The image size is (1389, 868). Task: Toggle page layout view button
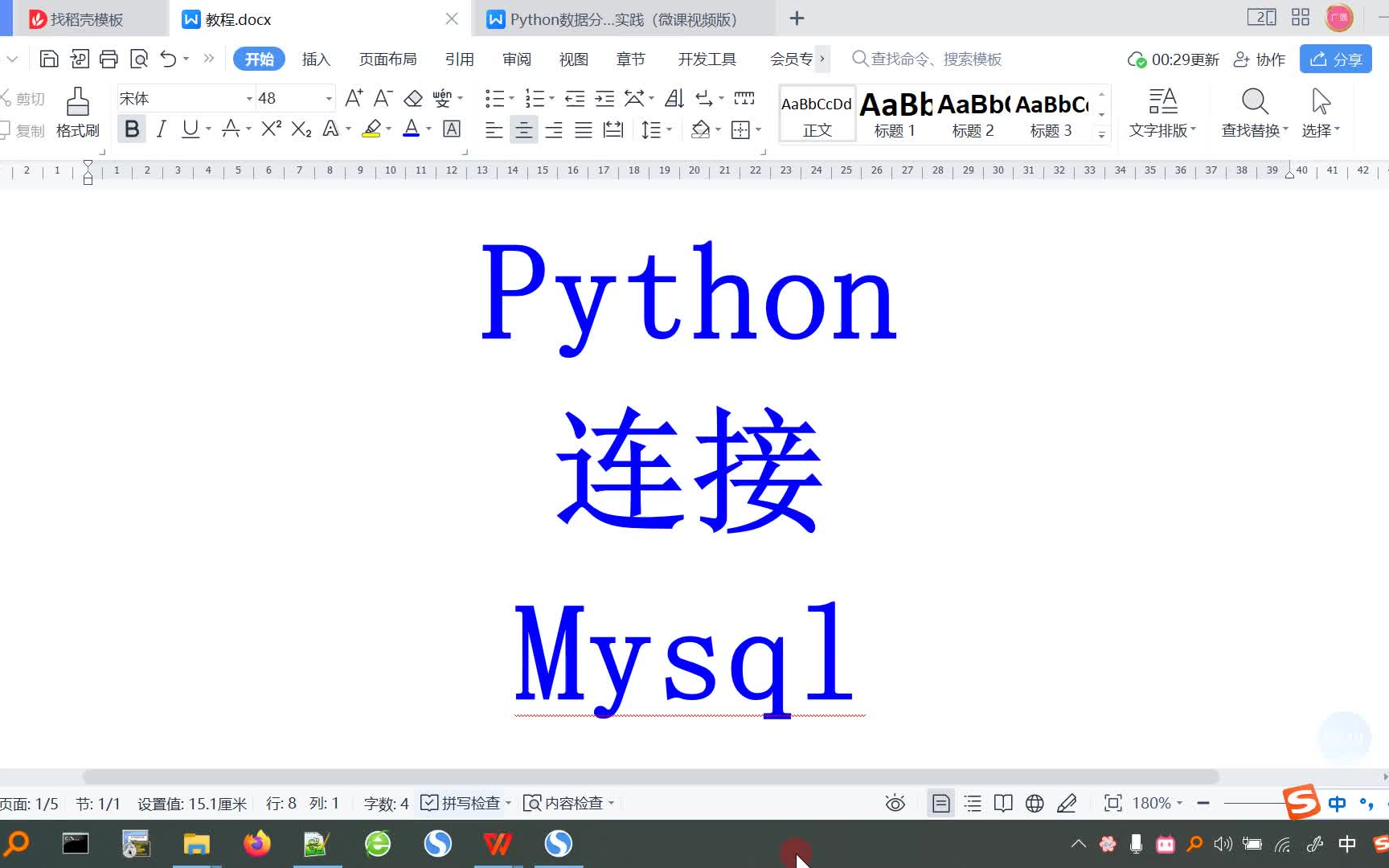[940, 803]
